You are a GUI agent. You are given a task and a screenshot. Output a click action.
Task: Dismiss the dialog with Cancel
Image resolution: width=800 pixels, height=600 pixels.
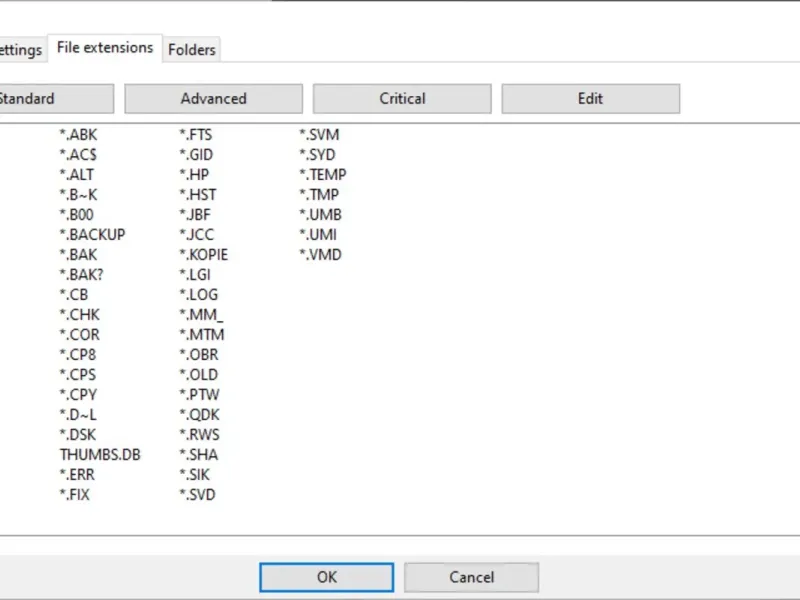(471, 577)
